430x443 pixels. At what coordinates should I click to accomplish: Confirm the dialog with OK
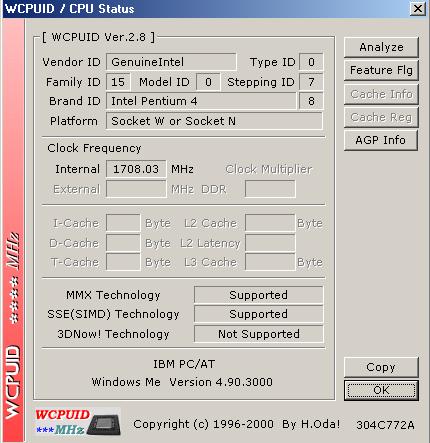[381, 390]
